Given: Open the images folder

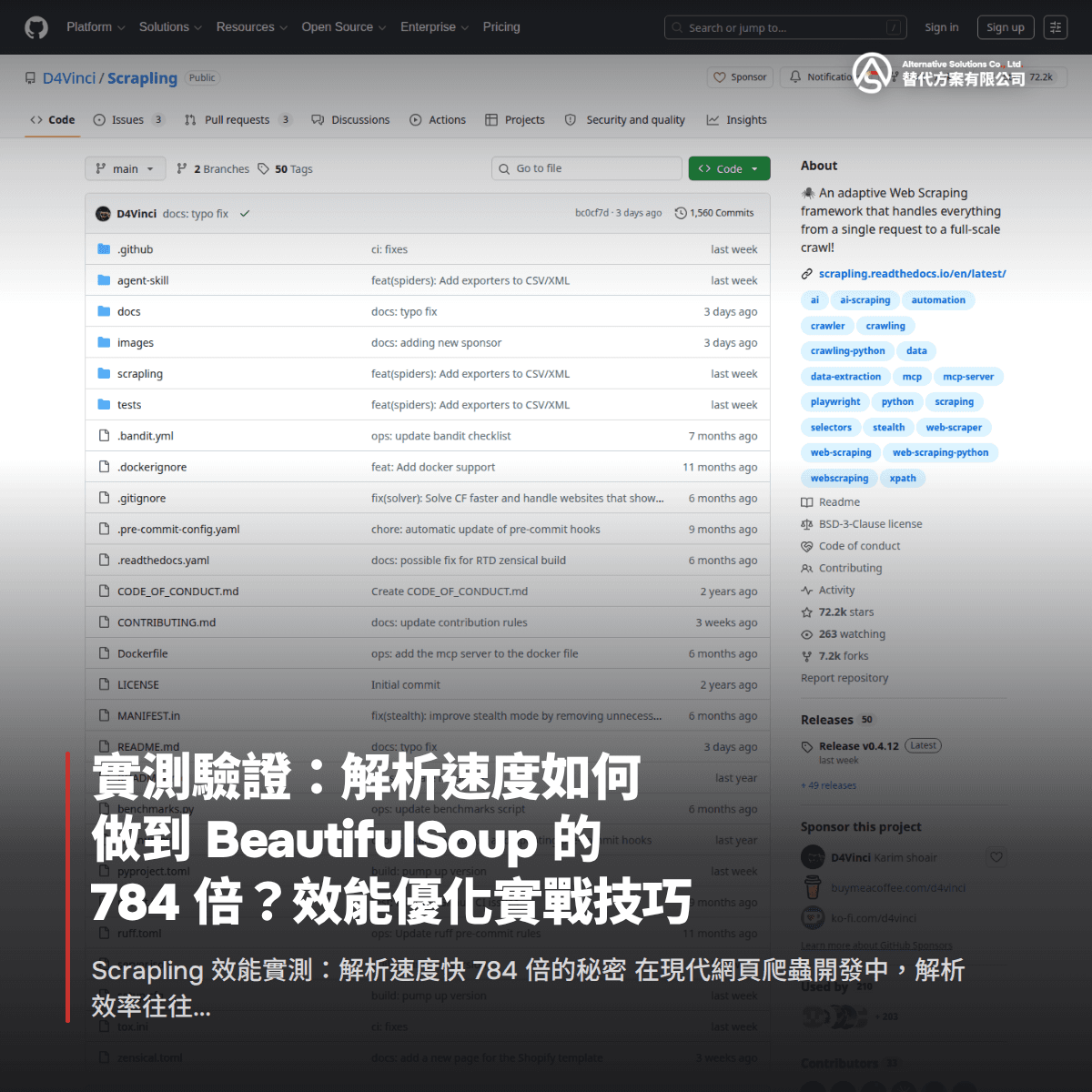Looking at the screenshot, I should (x=136, y=343).
